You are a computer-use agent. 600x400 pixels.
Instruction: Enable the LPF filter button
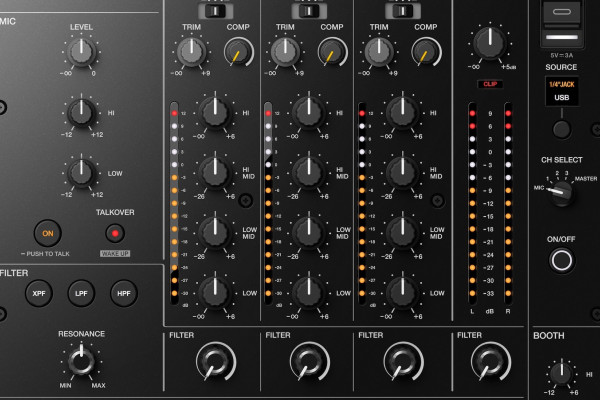pos(81,294)
